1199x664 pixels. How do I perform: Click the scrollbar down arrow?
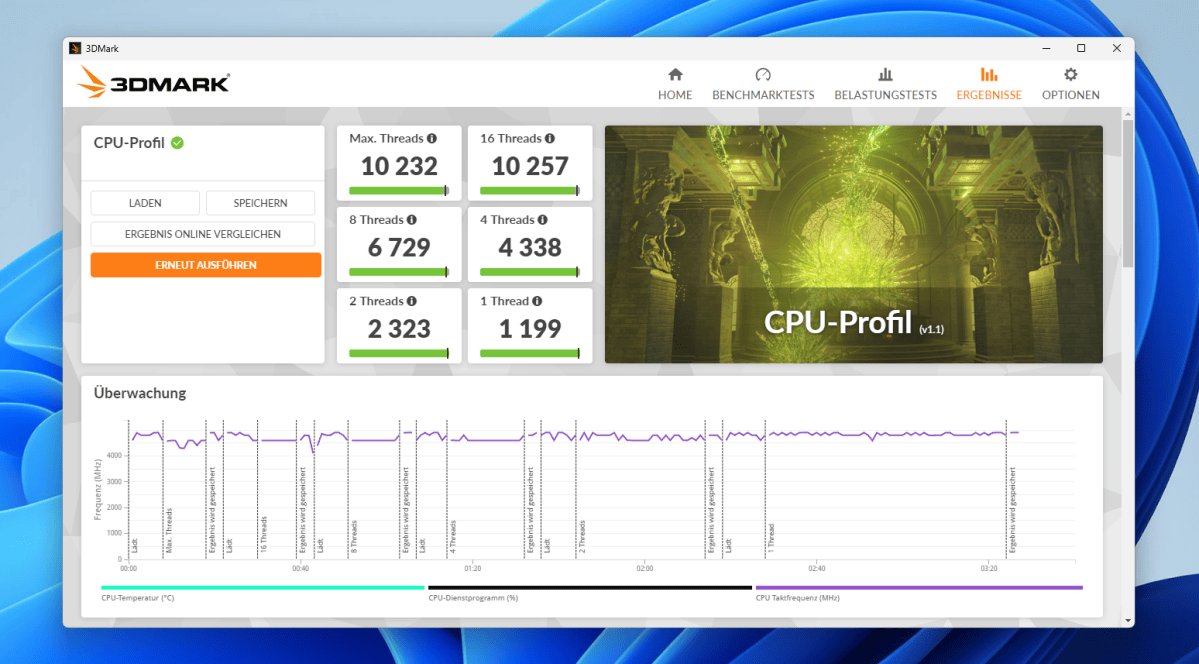[1128, 620]
